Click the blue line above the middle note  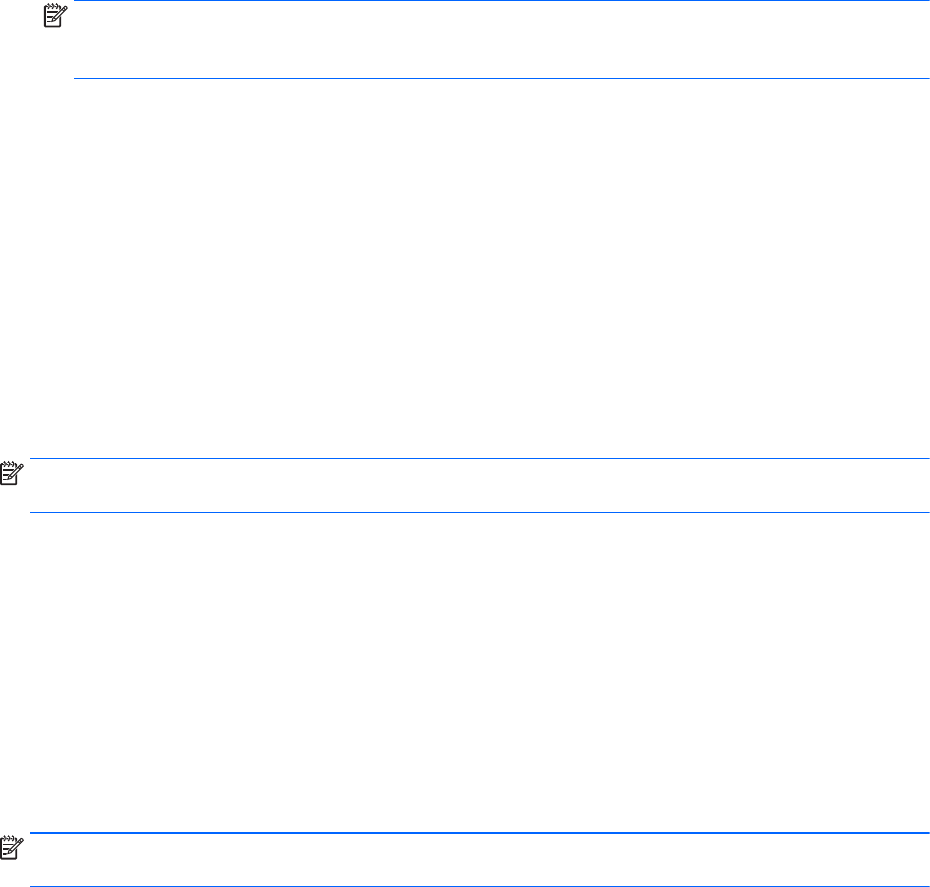tap(479, 458)
